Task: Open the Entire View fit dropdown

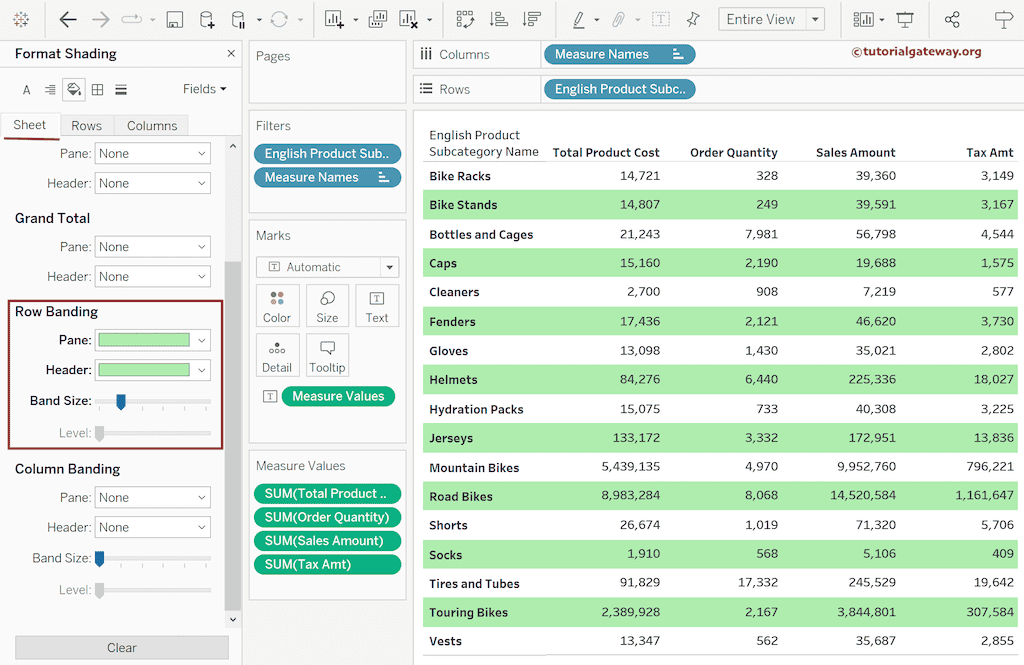Action: coord(813,18)
